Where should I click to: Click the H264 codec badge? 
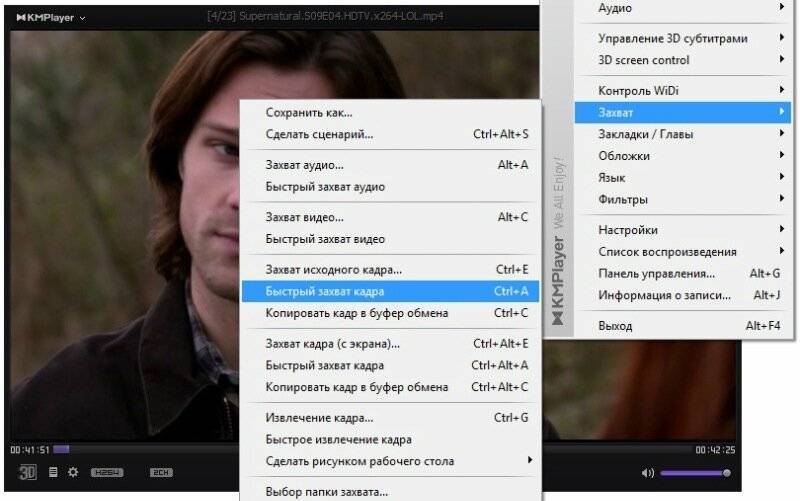[x=107, y=472]
